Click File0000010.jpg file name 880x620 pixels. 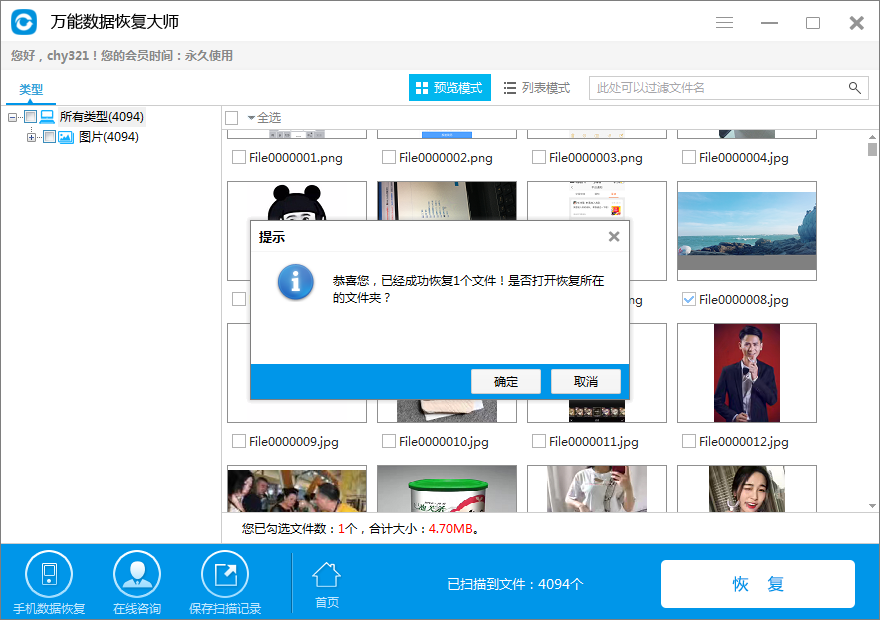click(x=444, y=442)
